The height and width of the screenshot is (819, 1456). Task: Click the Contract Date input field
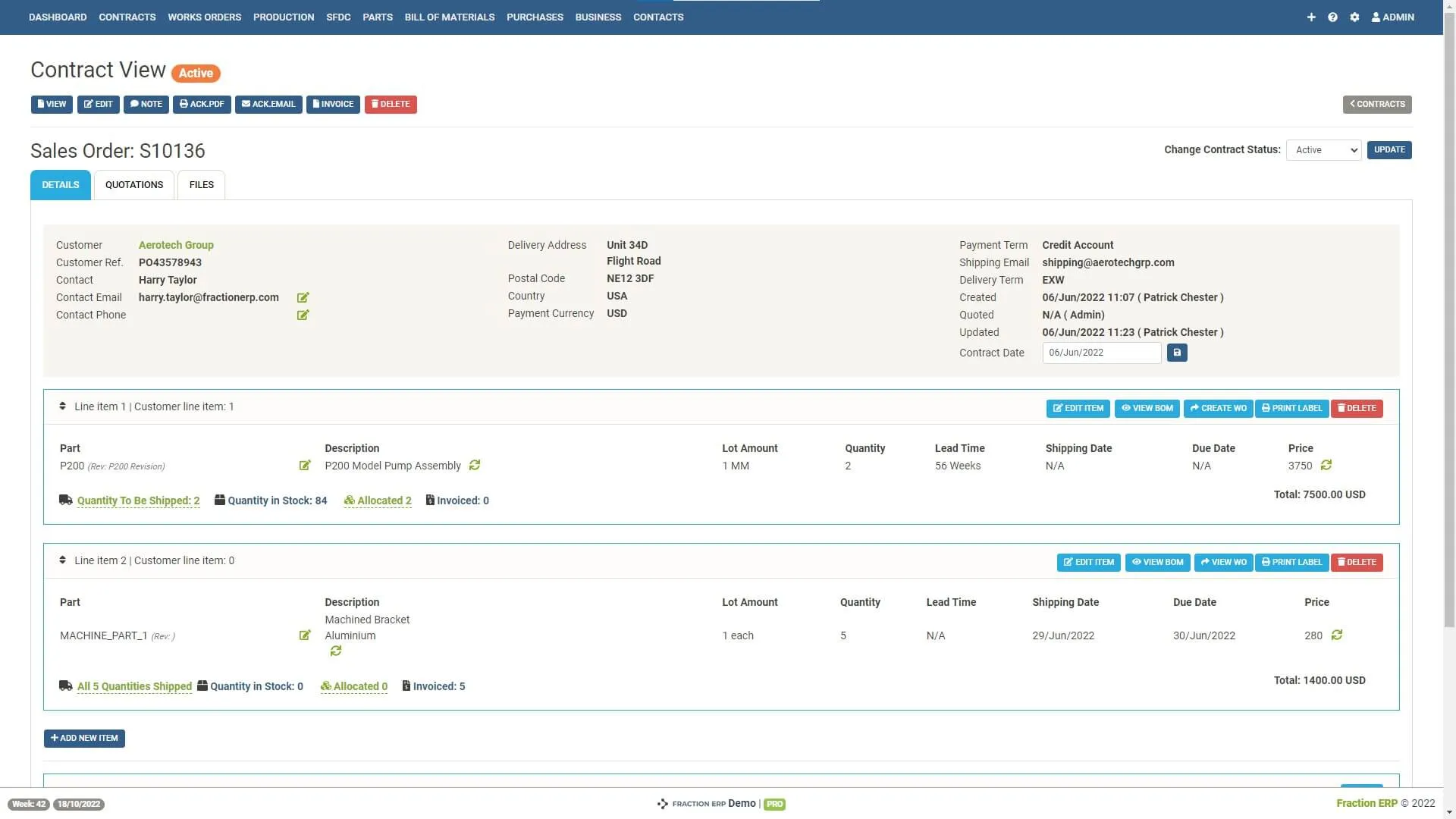1101,353
